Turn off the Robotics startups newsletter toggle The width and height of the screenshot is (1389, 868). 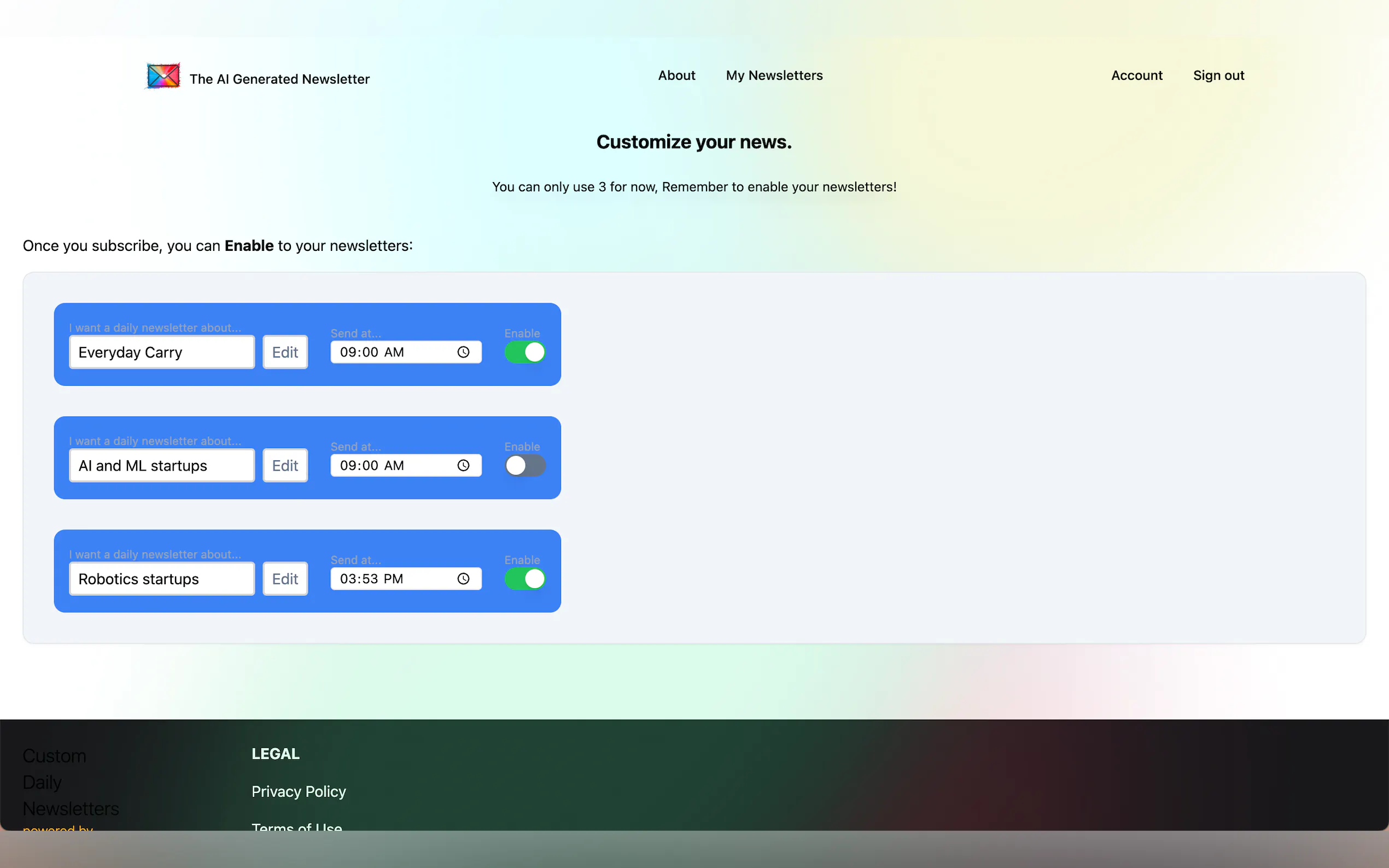[x=525, y=579]
